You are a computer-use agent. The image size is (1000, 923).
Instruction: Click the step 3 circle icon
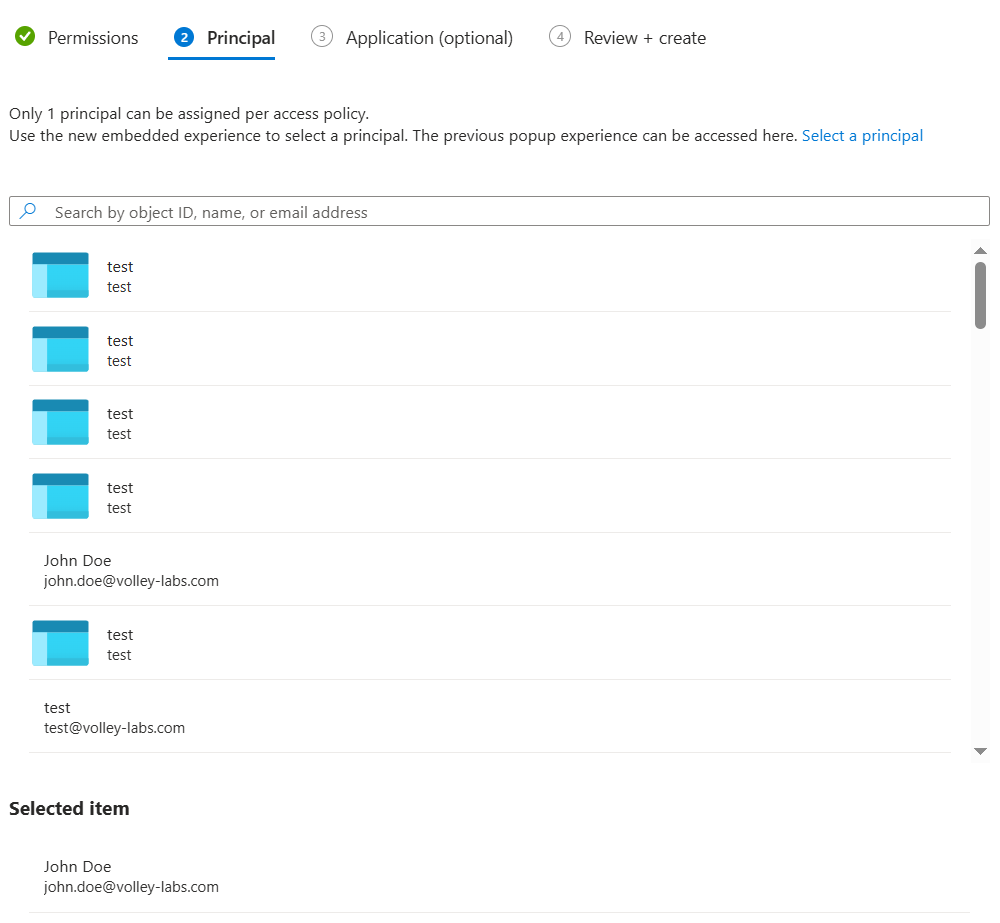(x=322, y=37)
